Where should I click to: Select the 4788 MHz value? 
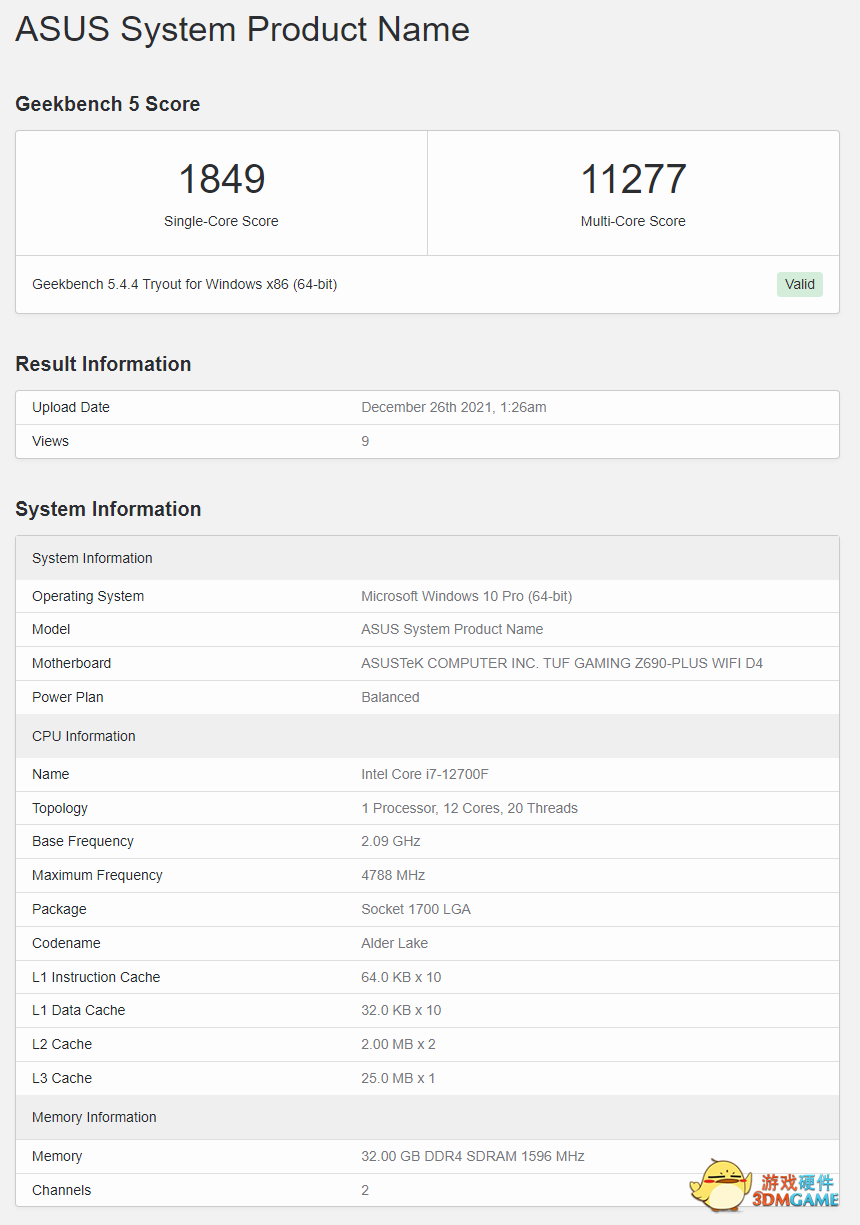click(393, 875)
